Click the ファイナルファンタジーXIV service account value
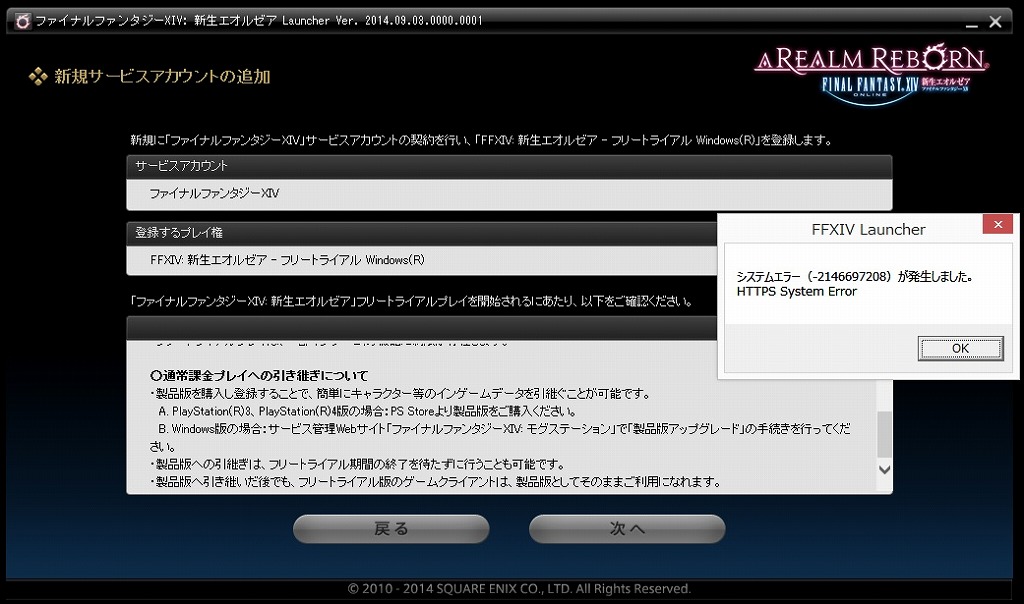Screen dimensions: 1024x604 point(214,193)
